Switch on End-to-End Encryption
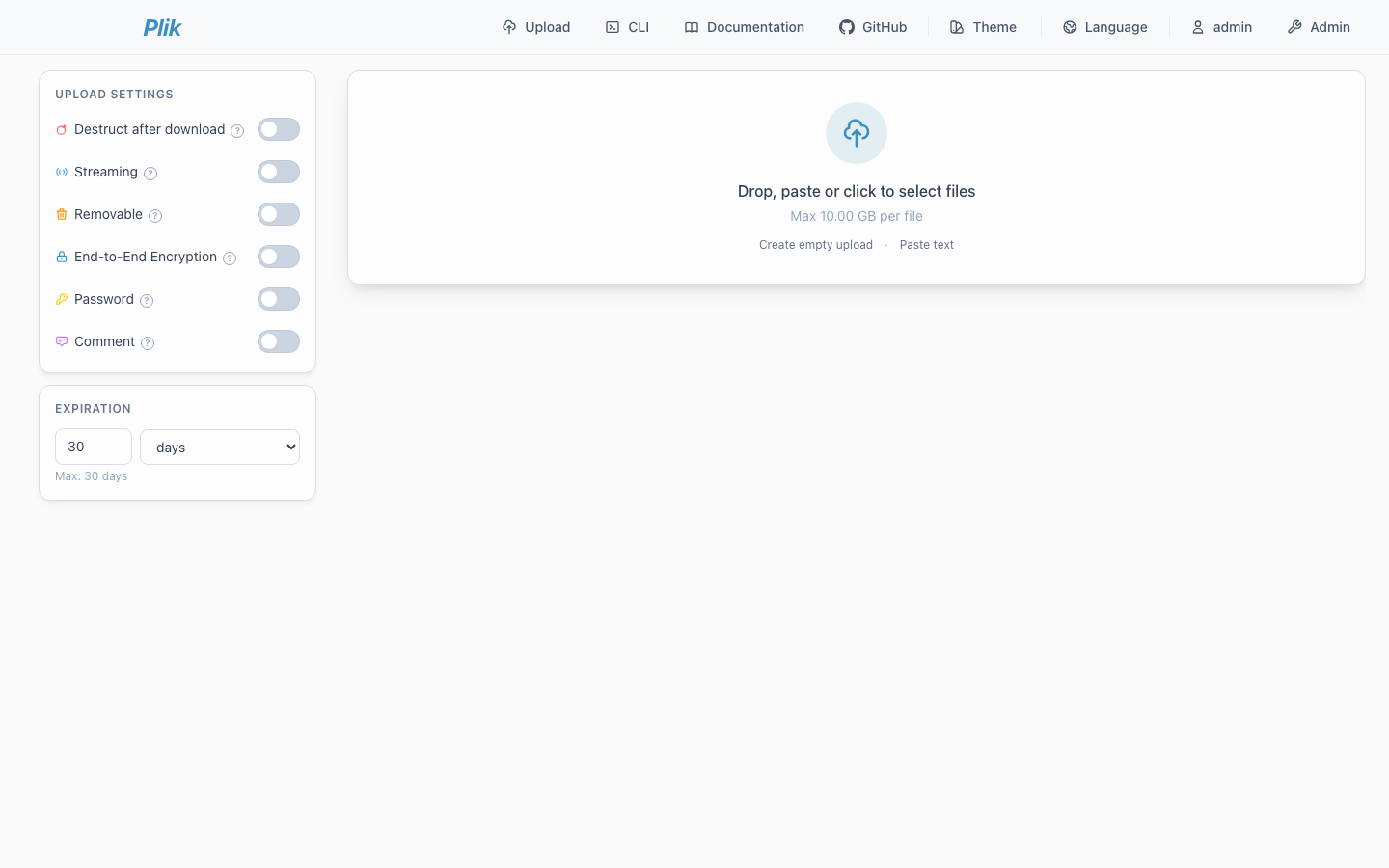1389x868 pixels. point(279,257)
